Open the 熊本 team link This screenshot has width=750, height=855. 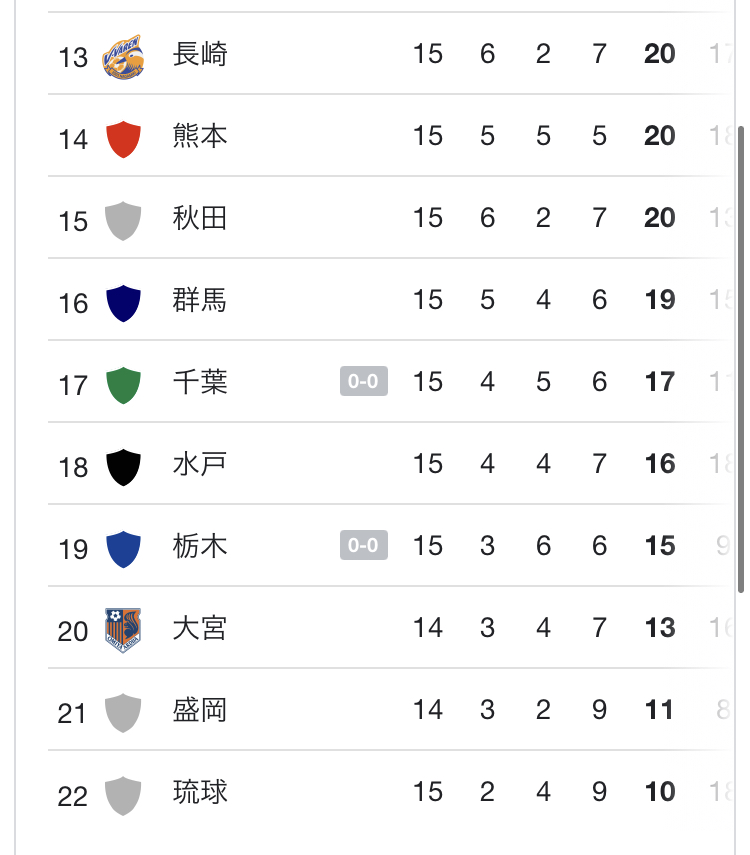tap(200, 136)
